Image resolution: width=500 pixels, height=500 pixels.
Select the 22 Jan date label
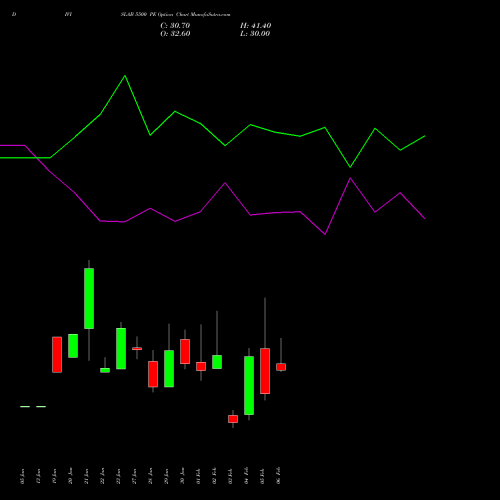[102, 476]
